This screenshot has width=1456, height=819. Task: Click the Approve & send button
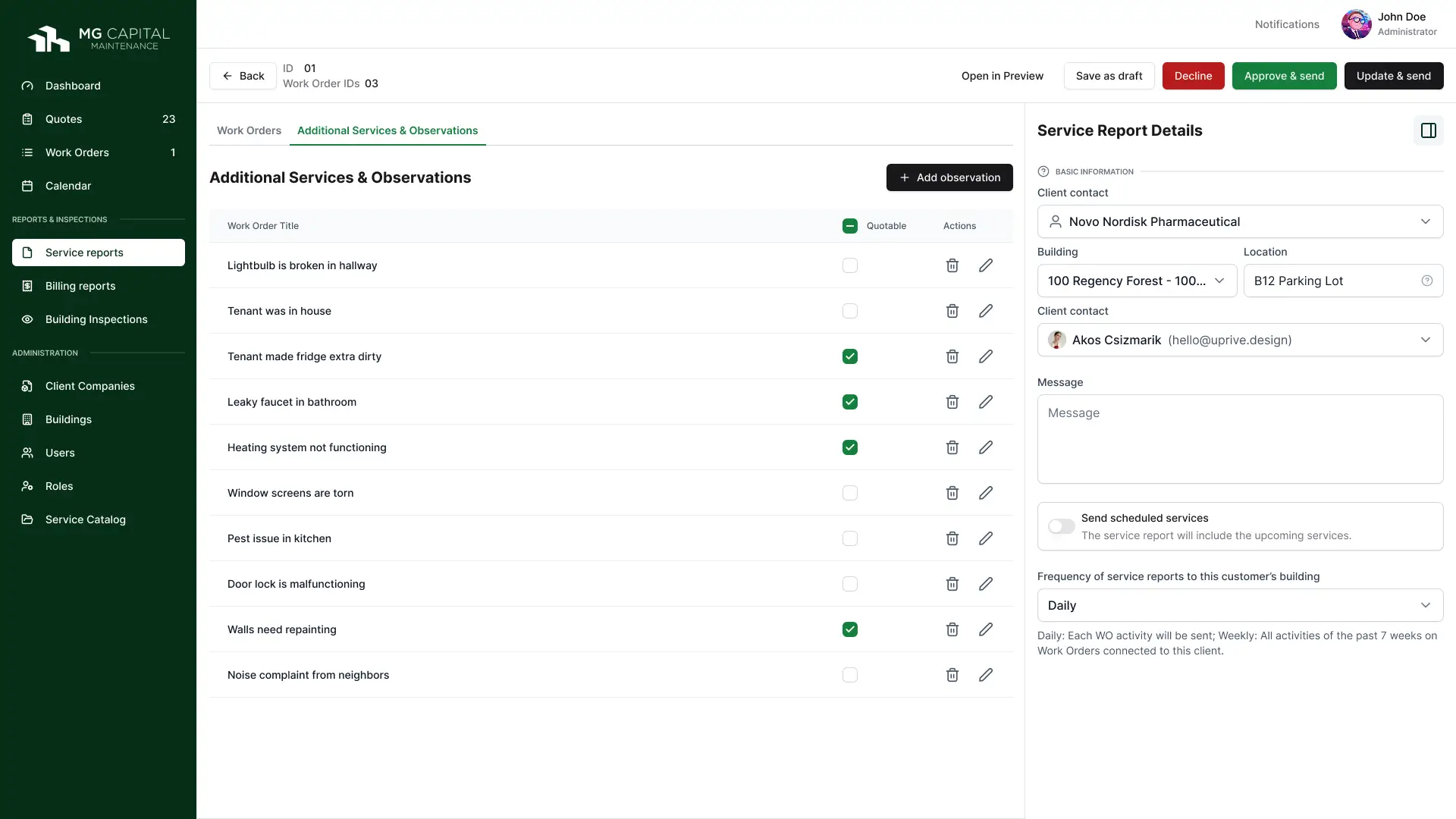1284,76
